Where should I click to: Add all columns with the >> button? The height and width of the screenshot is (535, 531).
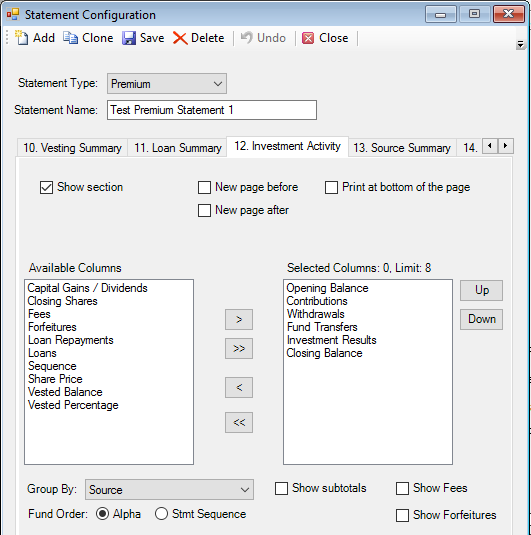(239, 348)
